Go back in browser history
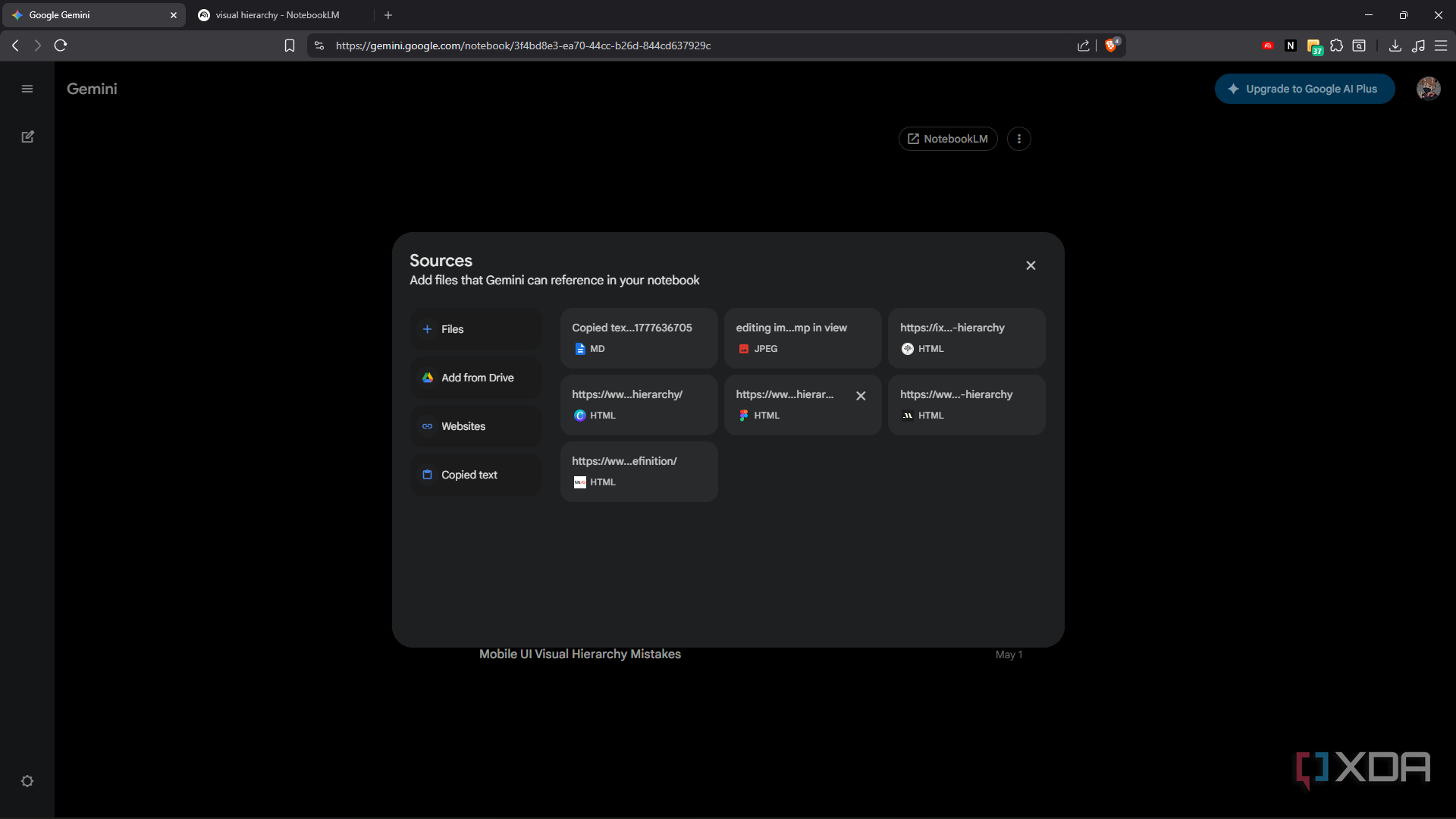Viewport: 1456px width, 819px height. 15,45
